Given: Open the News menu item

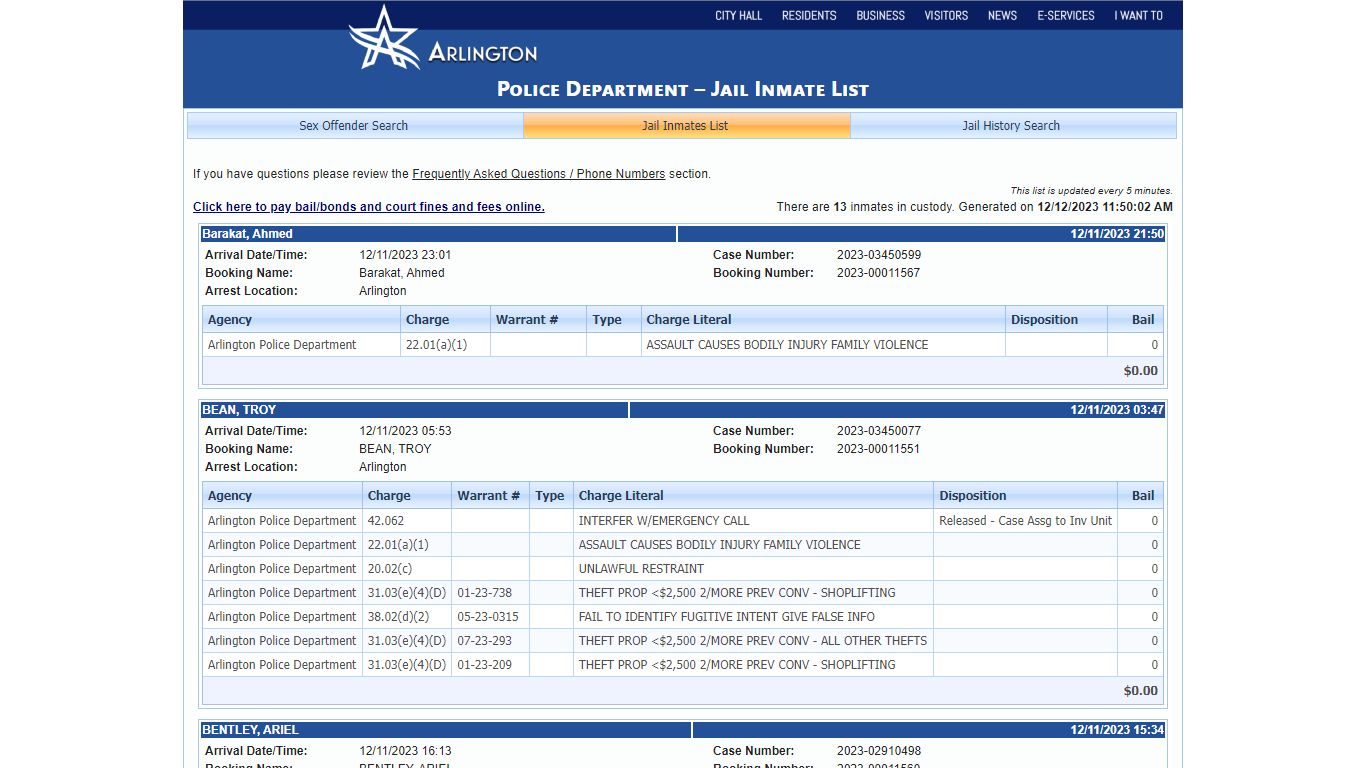Looking at the screenshot, I should [x=1002, y=15].
